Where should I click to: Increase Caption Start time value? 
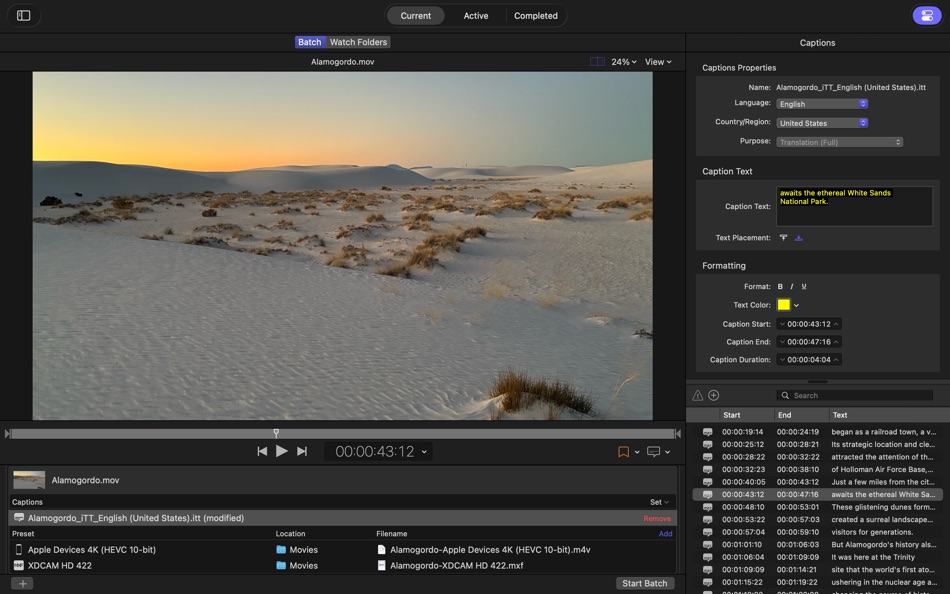point(836,324)
